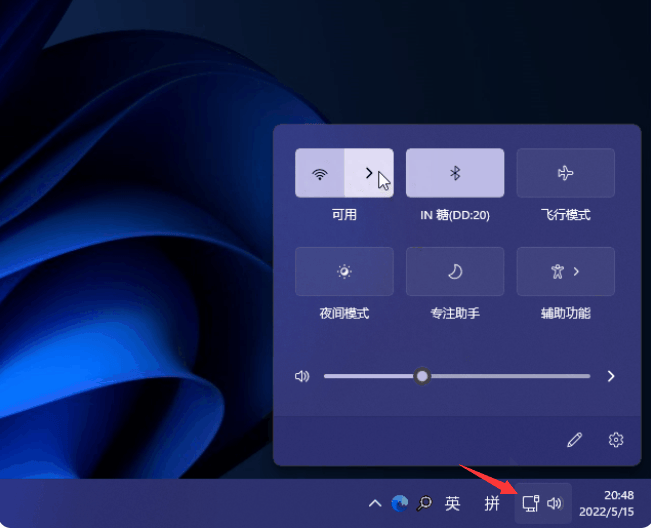Click the pencil icon to edit quick settings
This screenshot has width=651, height=528.
click(x=574, y=439)
